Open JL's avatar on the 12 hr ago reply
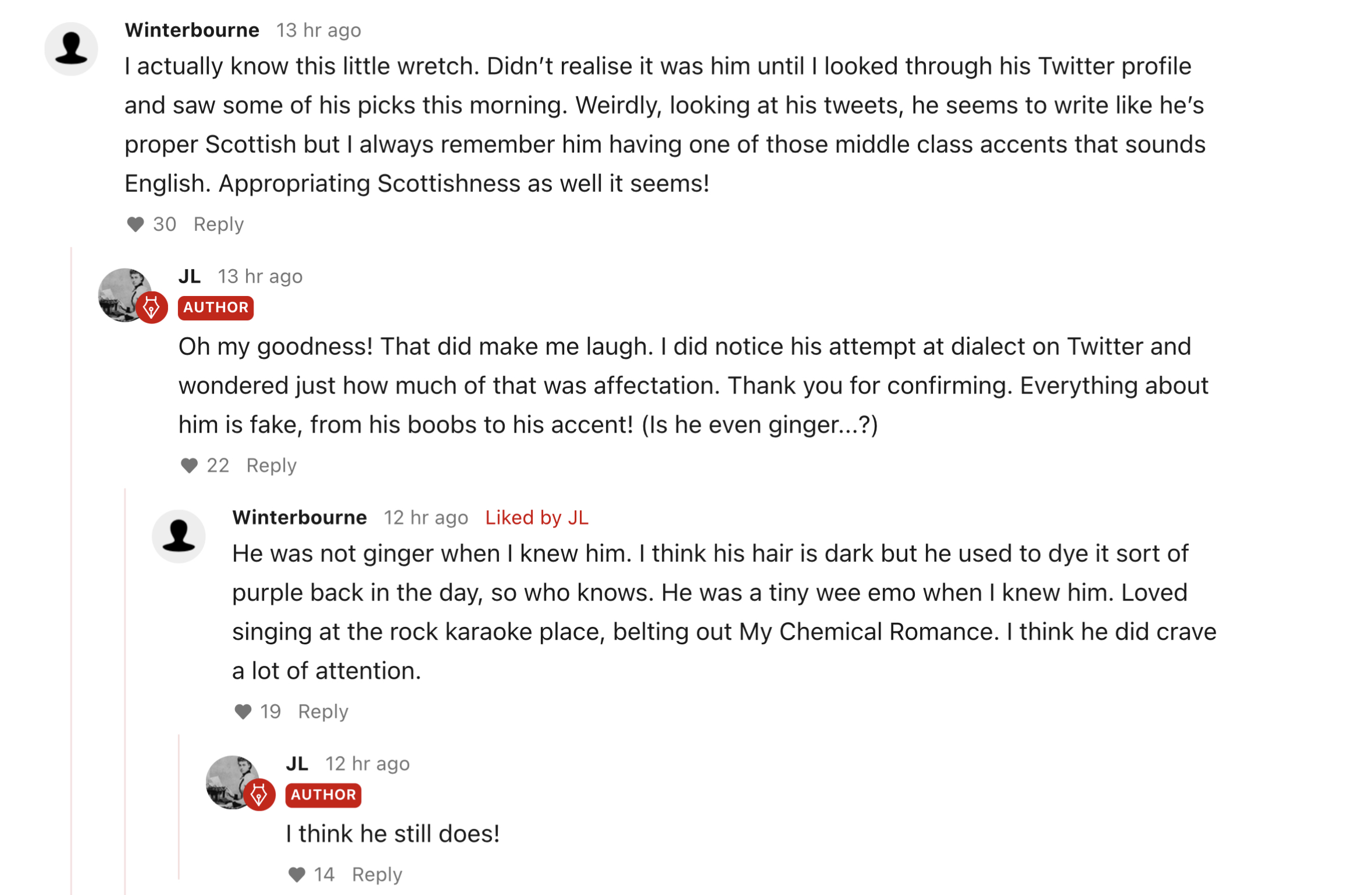The height and width of the screenshot is (895, 1372). 232,782
